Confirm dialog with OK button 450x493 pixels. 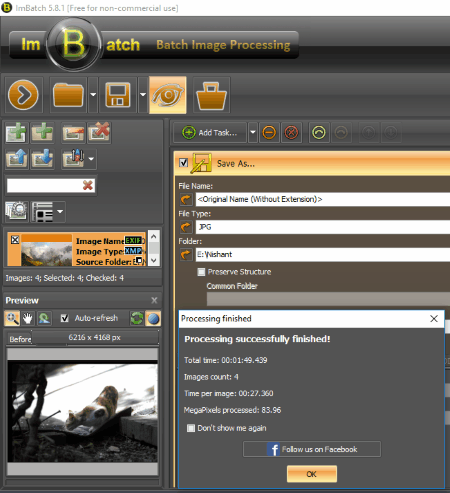click(312, 474)
